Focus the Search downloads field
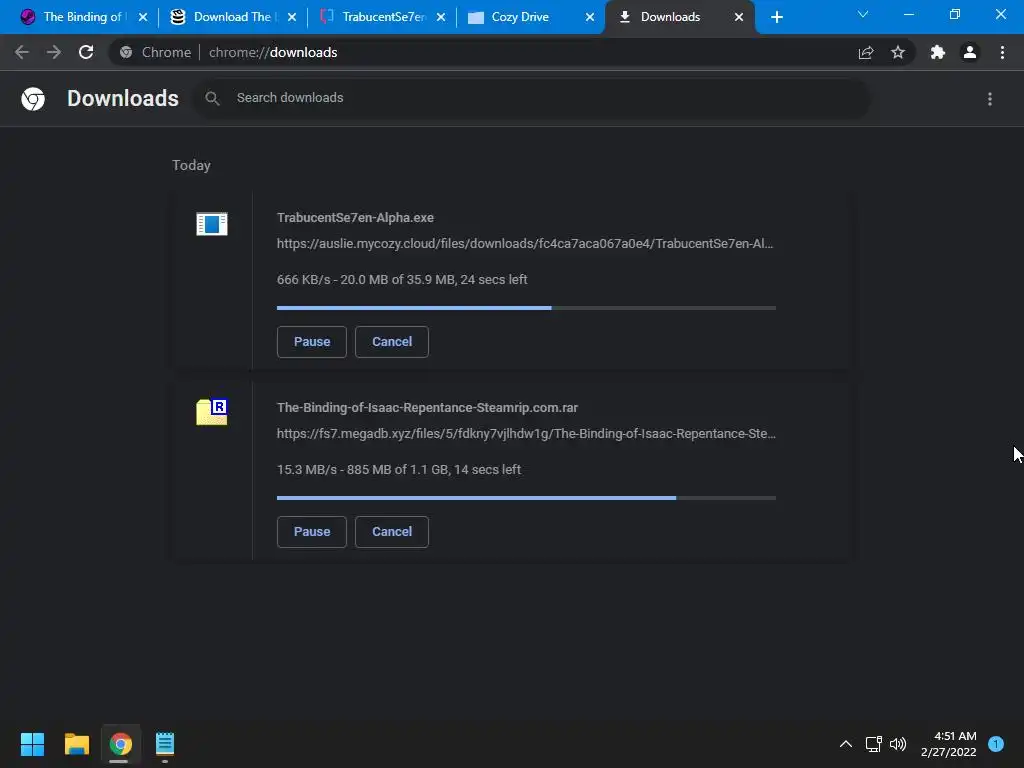Image resolution: width=1024 pixels, height=768 pixels. pyautogui.click(x=530, y=98)
